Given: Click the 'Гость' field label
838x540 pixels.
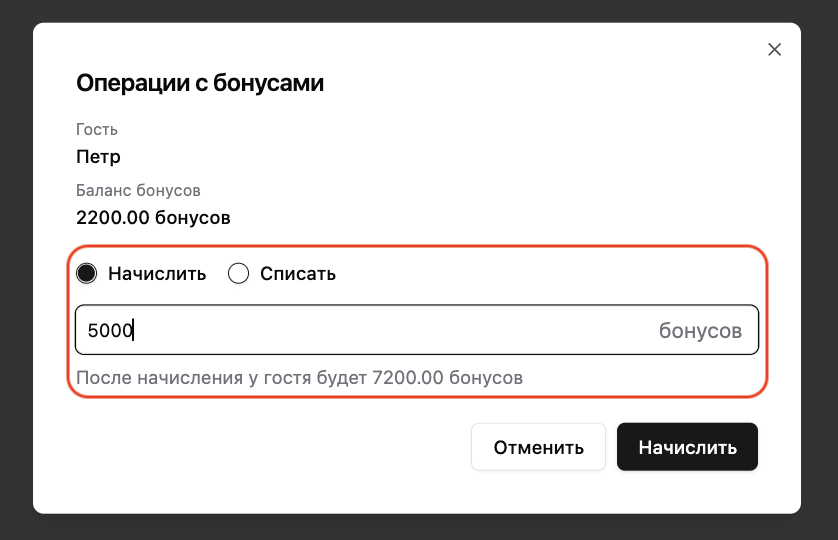Looking at the screenshot, I should [x=97, y=129].
